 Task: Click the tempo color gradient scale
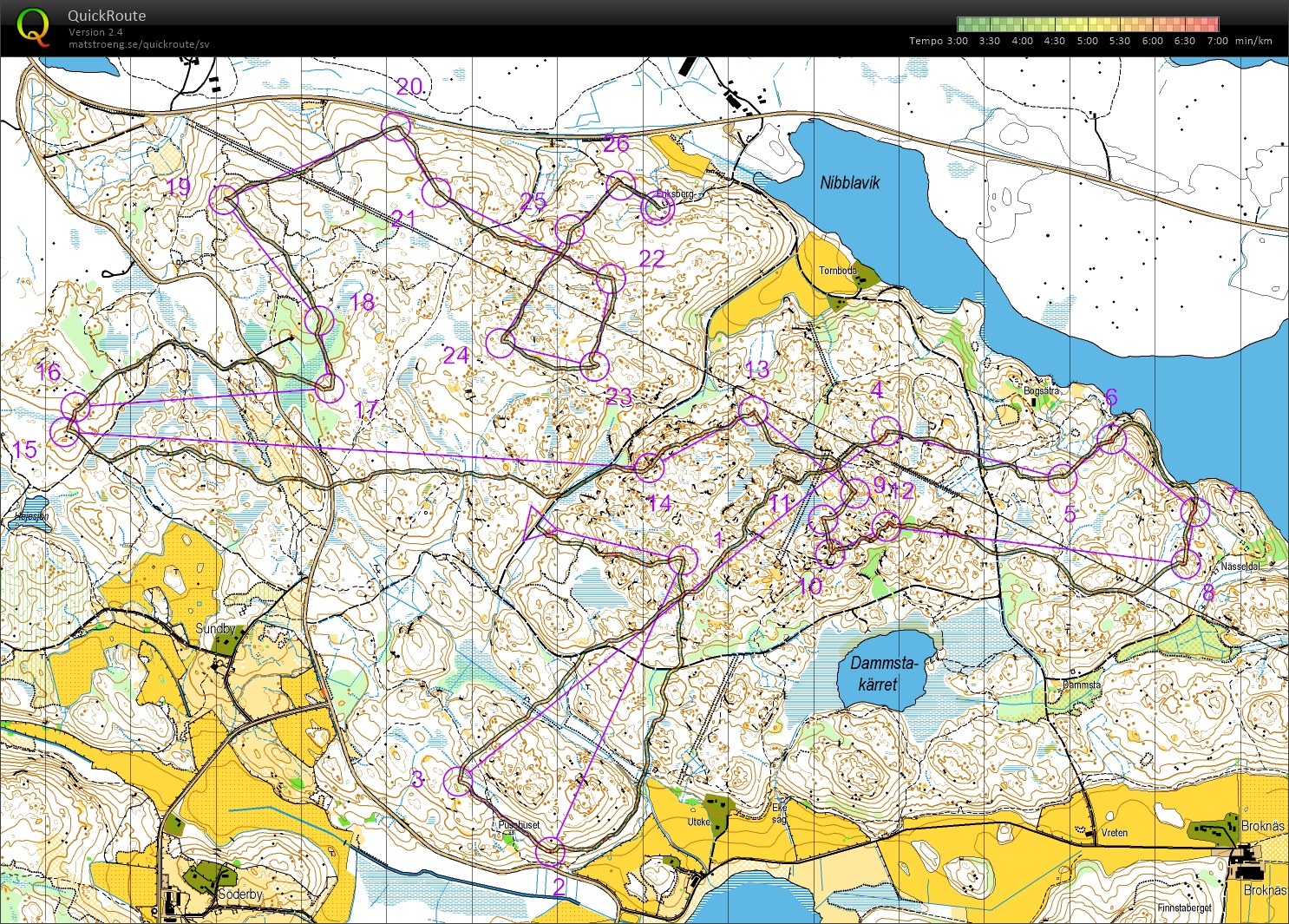pos(1088,24)
